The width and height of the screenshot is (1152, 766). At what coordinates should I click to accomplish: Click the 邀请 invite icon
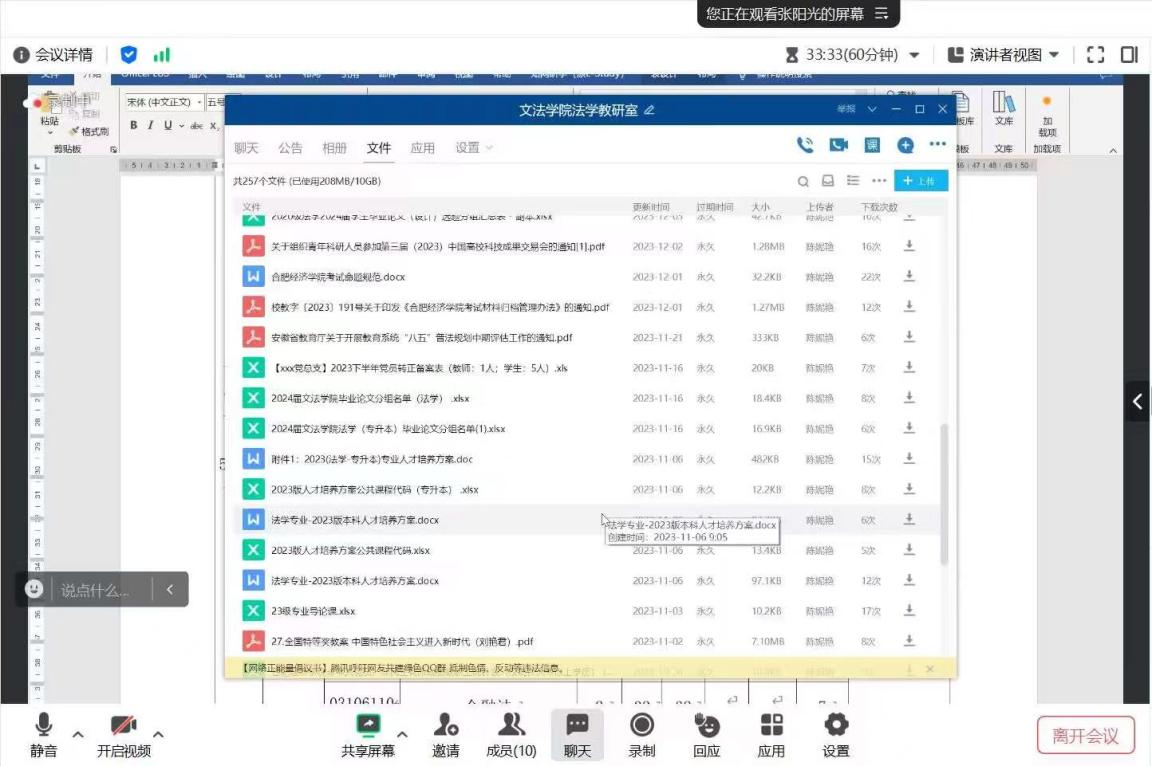point(446,734)
